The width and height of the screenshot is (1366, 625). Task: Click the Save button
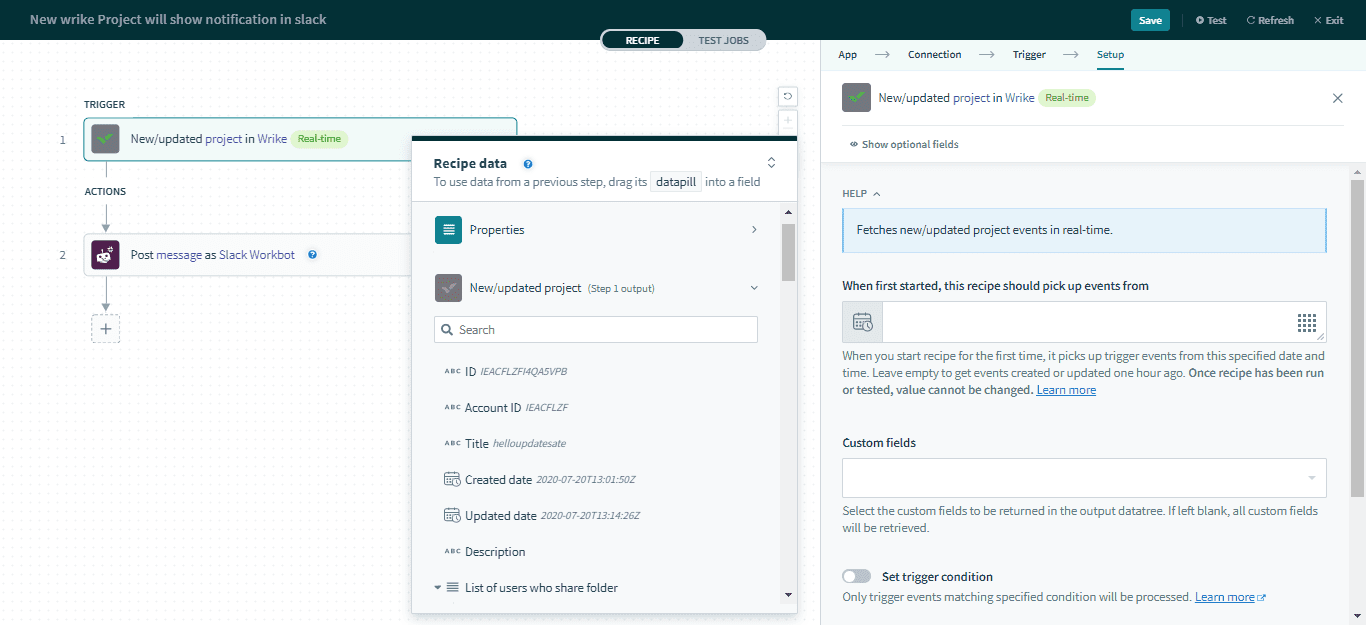1150,20
